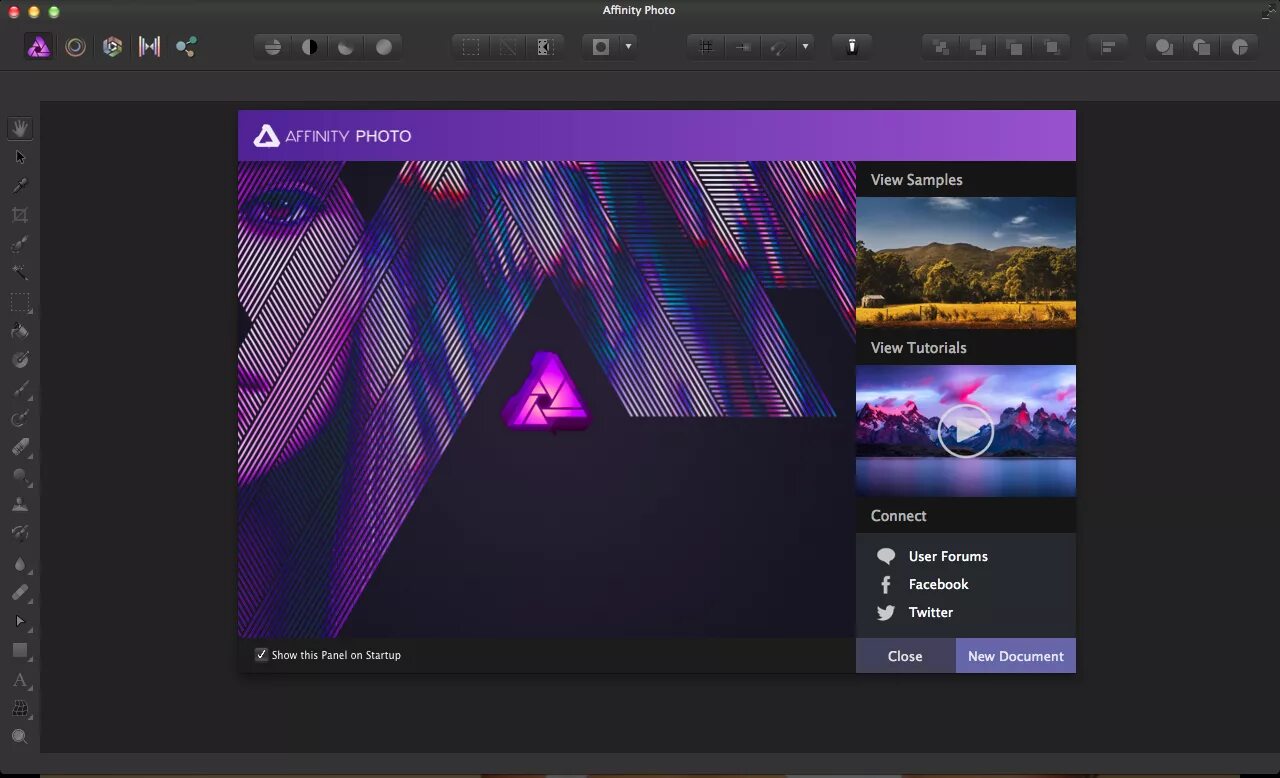This screenshot has width=1280, height=778.
Task: Select the Rectangular Marquee tool
Action: pyautogui.click(x=20, y=302)
